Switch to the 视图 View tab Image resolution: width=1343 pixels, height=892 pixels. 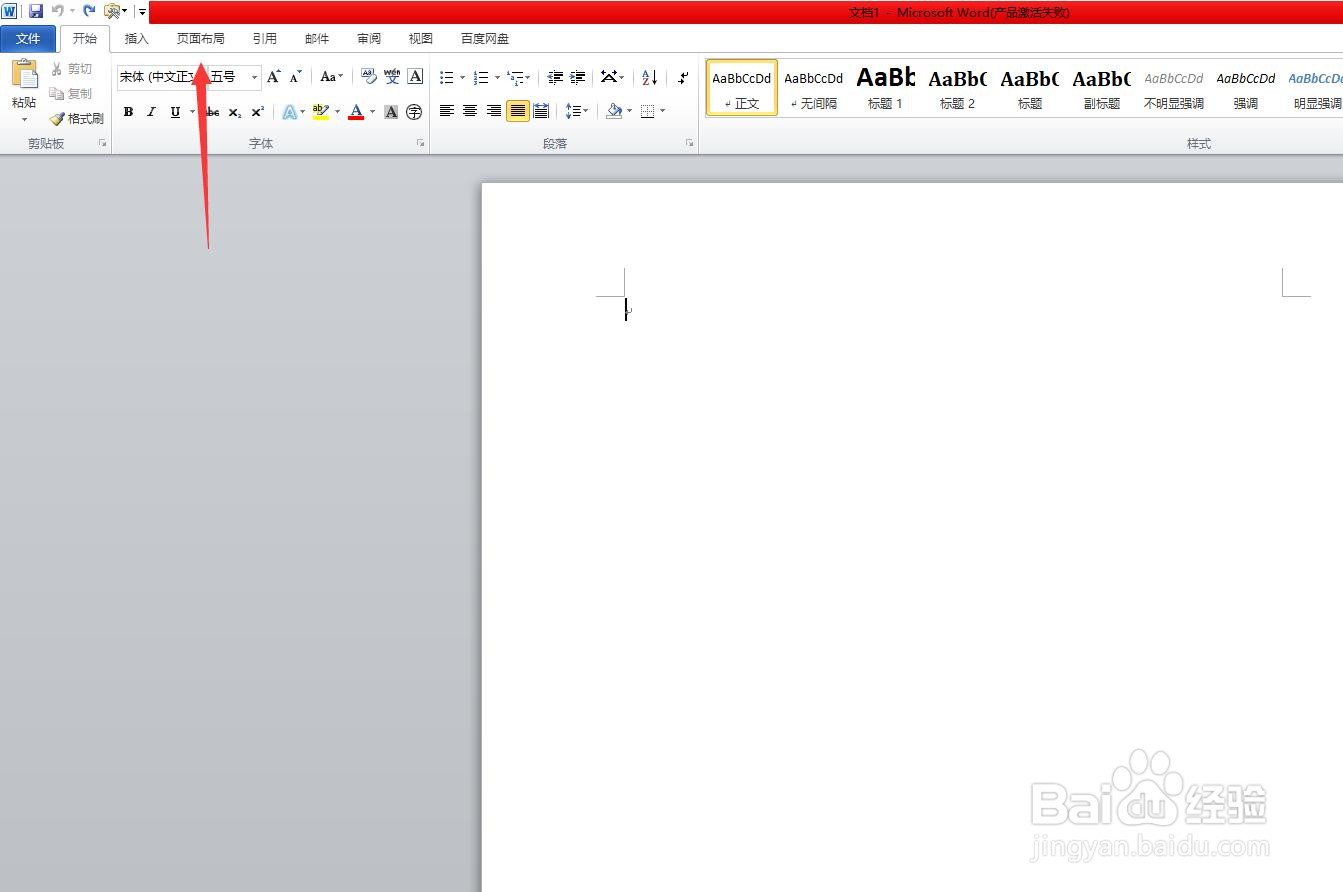coord(421,39)
